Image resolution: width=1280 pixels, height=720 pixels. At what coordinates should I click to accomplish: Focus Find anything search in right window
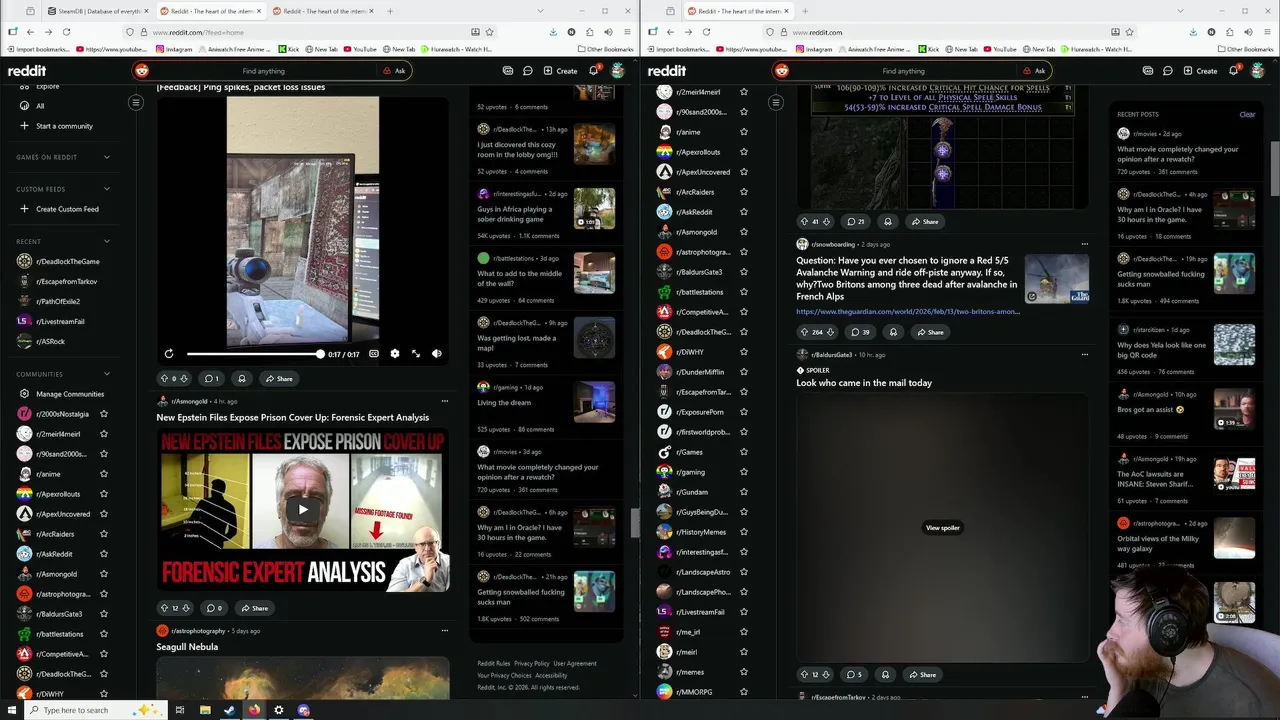903,71
